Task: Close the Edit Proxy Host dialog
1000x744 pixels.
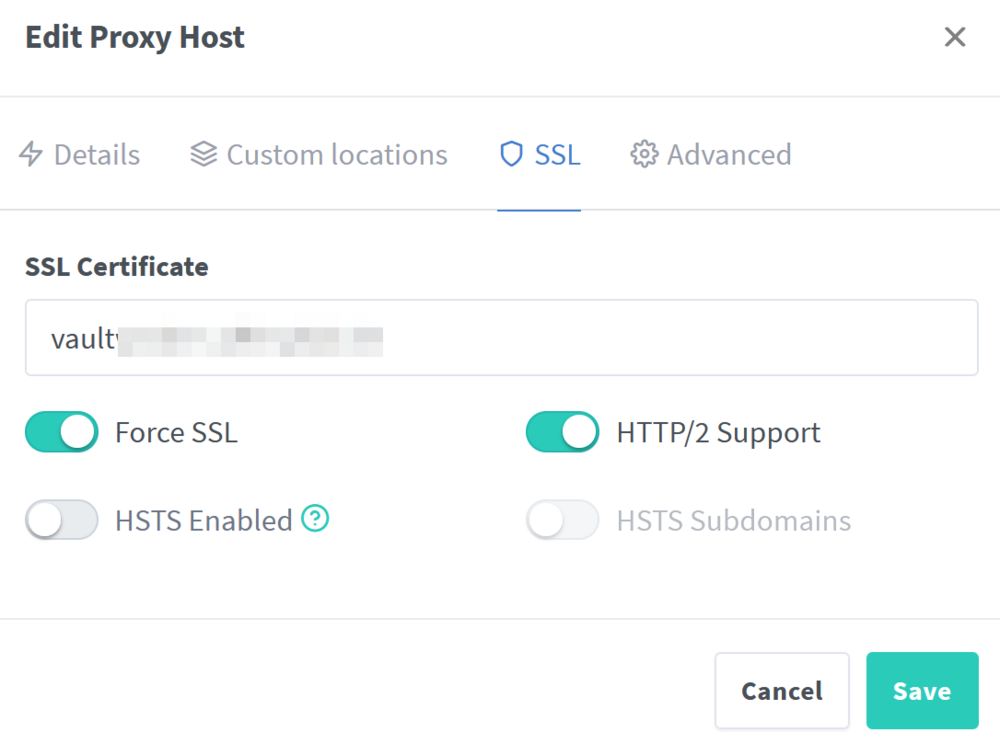Action: (x=955, y=37)
